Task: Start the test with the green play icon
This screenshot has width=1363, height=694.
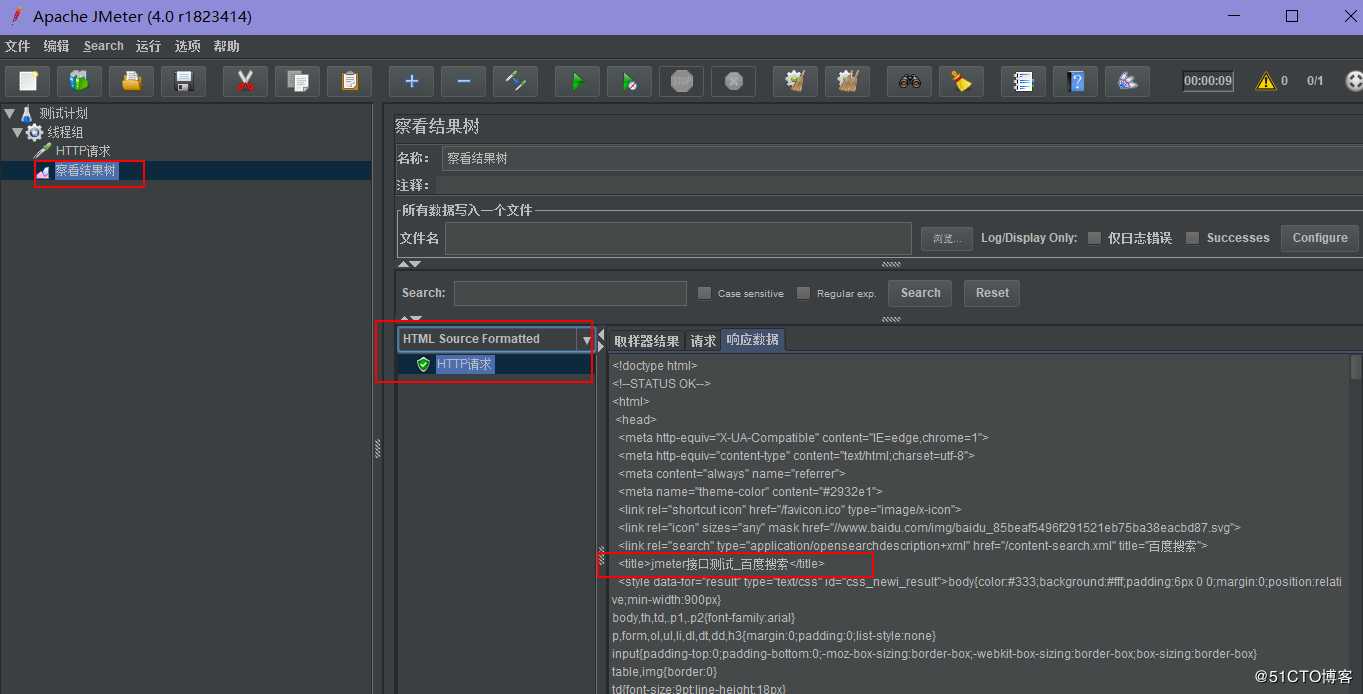Action: tap(577, 81)
